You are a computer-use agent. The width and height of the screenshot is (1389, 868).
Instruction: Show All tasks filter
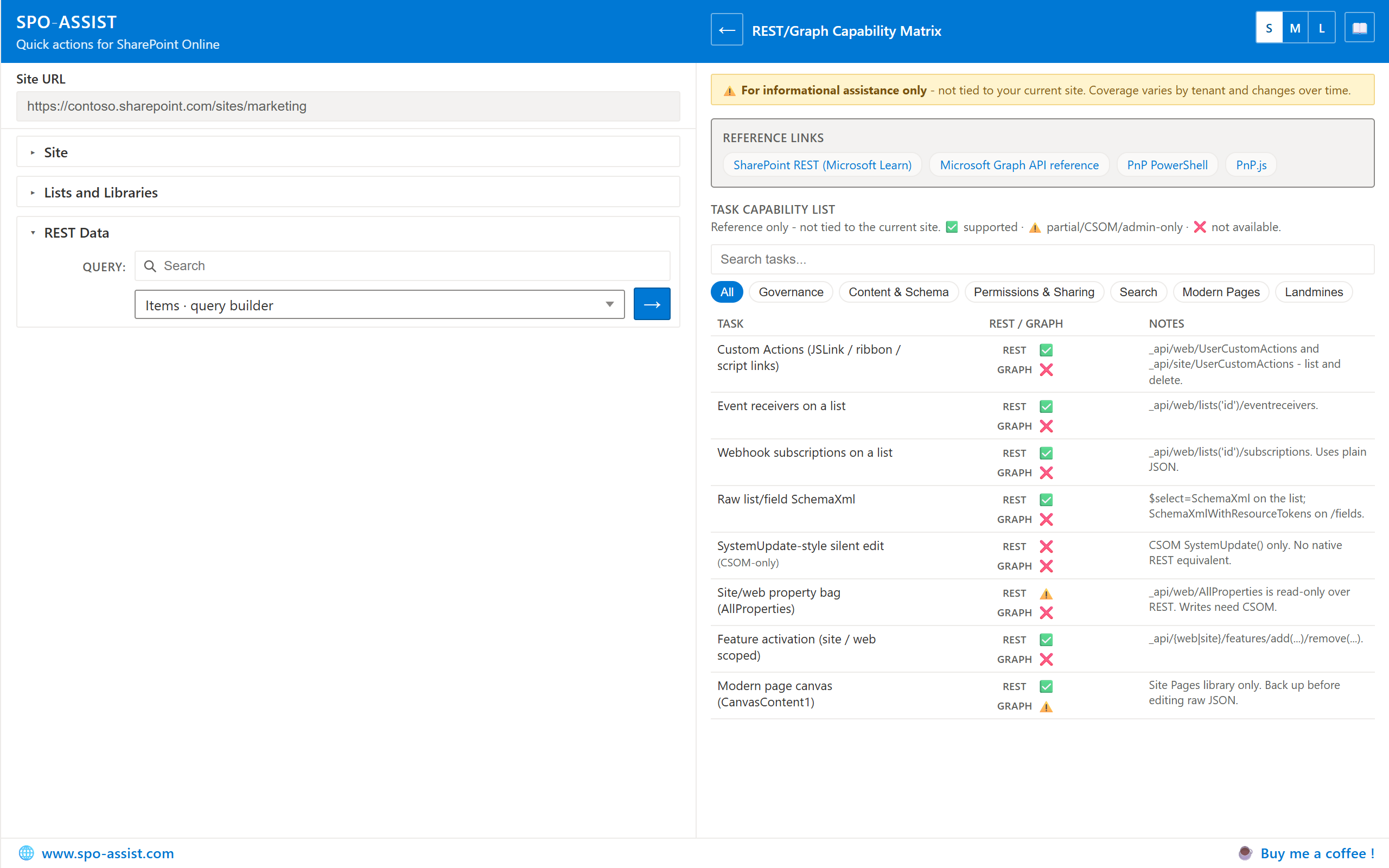point(727,292)
